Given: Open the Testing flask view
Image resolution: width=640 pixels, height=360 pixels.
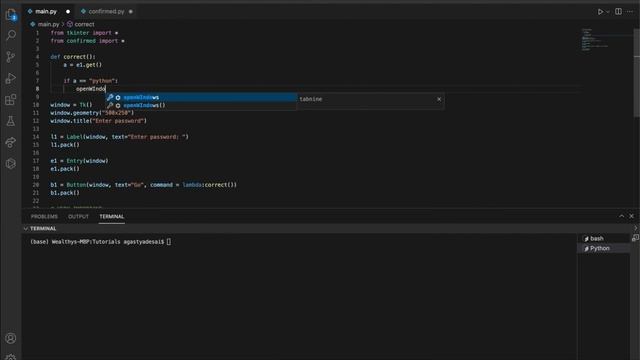Looking at the screenshot, I should [x=11, y=121].
